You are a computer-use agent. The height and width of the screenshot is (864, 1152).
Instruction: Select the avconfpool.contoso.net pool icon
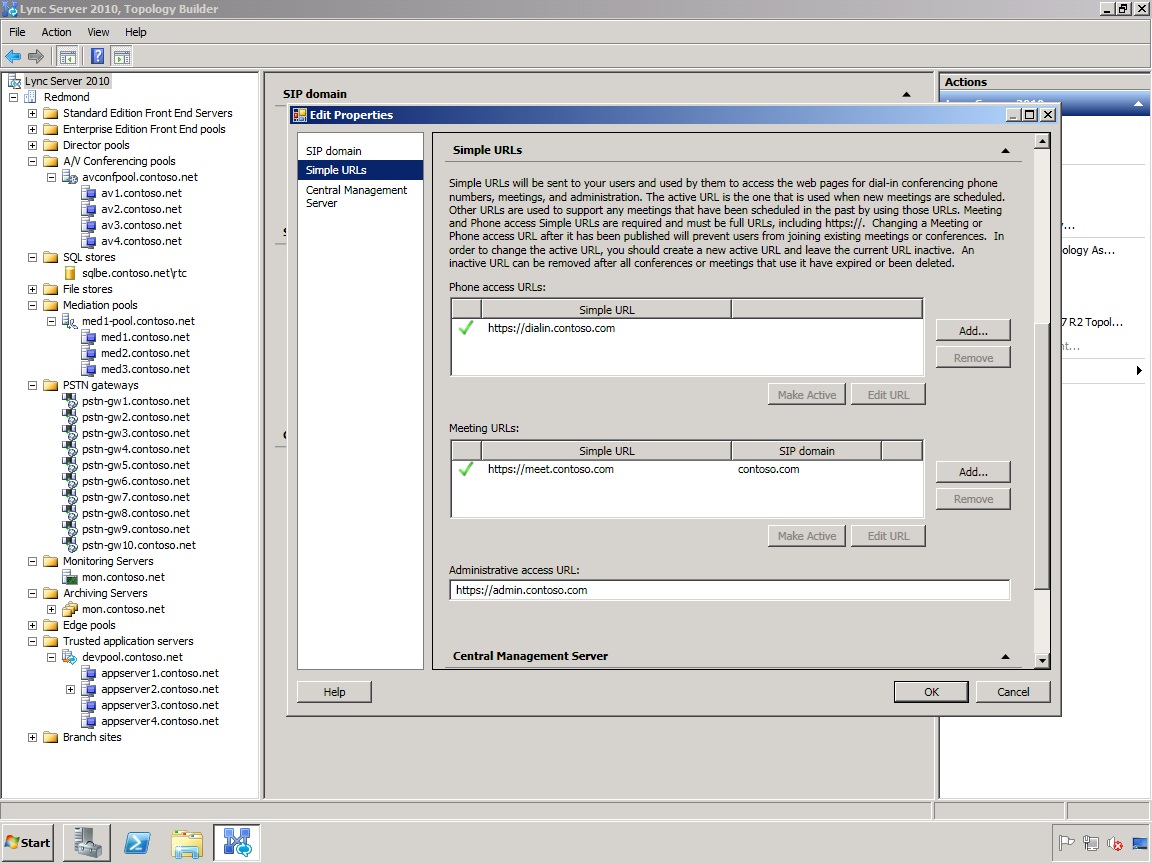pyautogui.click(x=70, y=177)
